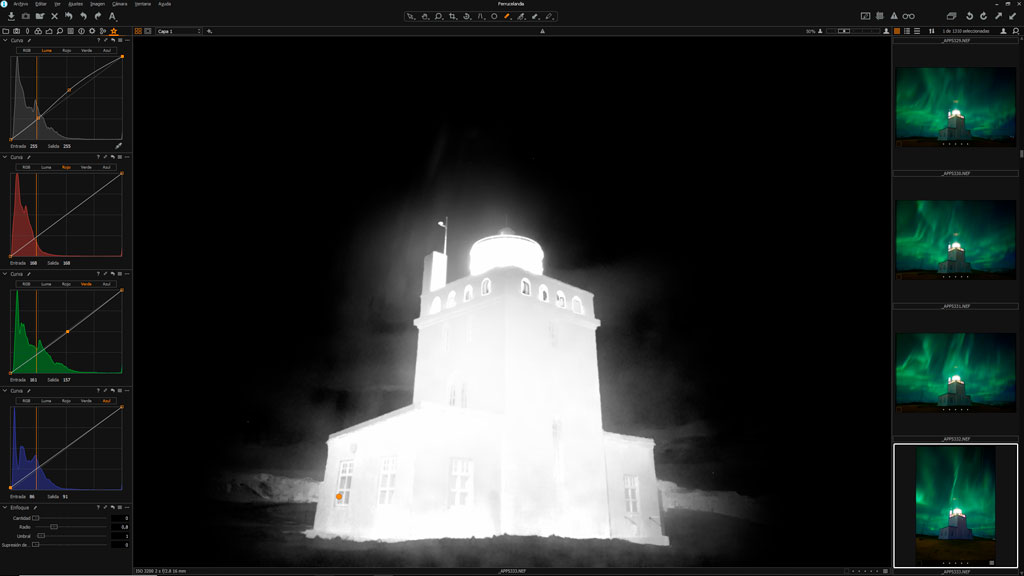Select the _APP5329.NEF aurora thumbnail
1024x576 pixels.
coord(955,106)
